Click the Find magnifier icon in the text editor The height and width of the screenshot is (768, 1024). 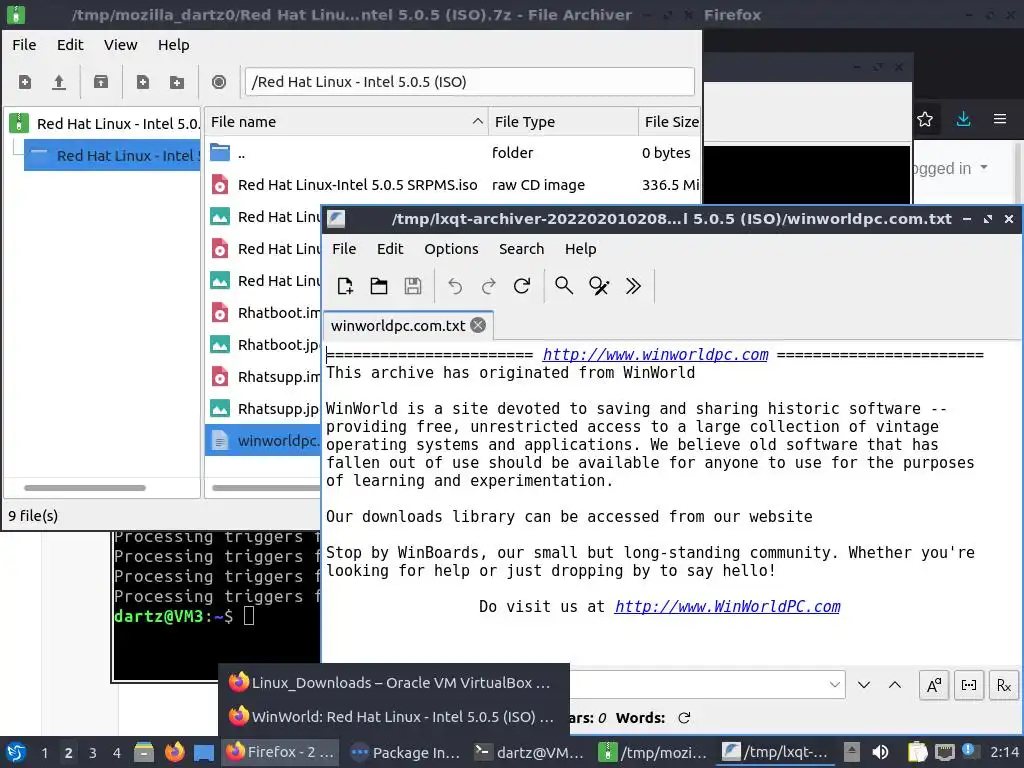click(564, 286)
